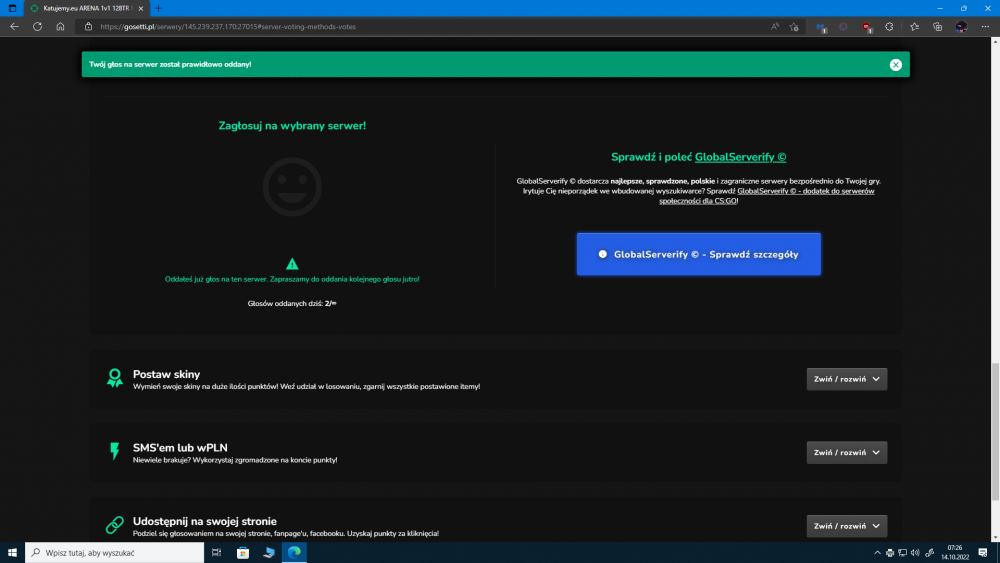Close the green vote confirmation banner
Screen dimensions: 1000x563
[895, 64]
